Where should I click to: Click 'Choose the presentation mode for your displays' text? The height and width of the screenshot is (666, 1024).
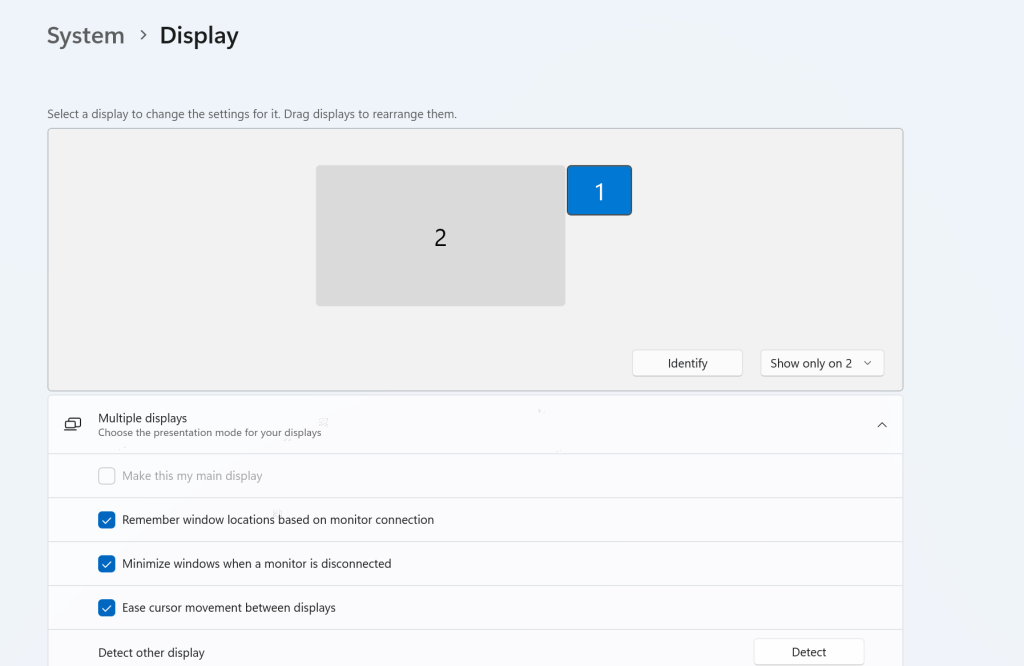pos(210,432)
